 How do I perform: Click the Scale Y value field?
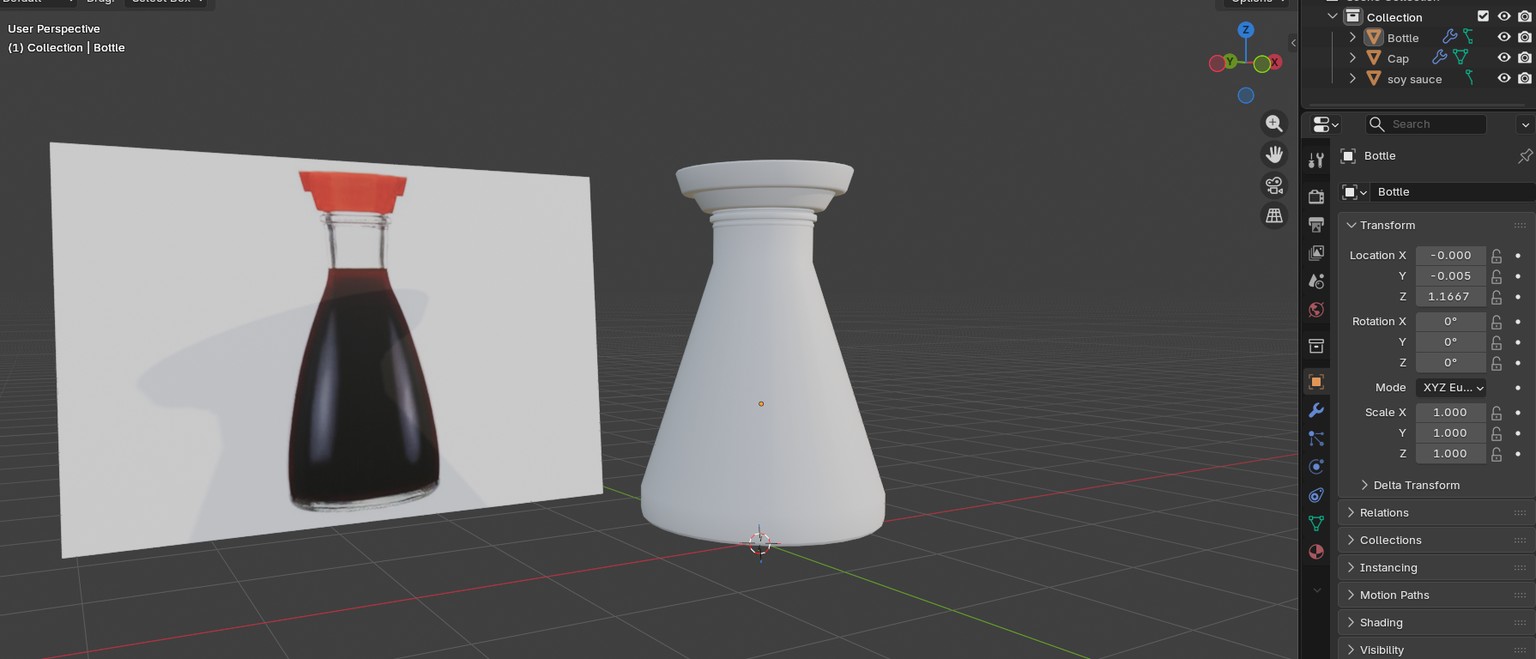click(x=1451, y=433)
